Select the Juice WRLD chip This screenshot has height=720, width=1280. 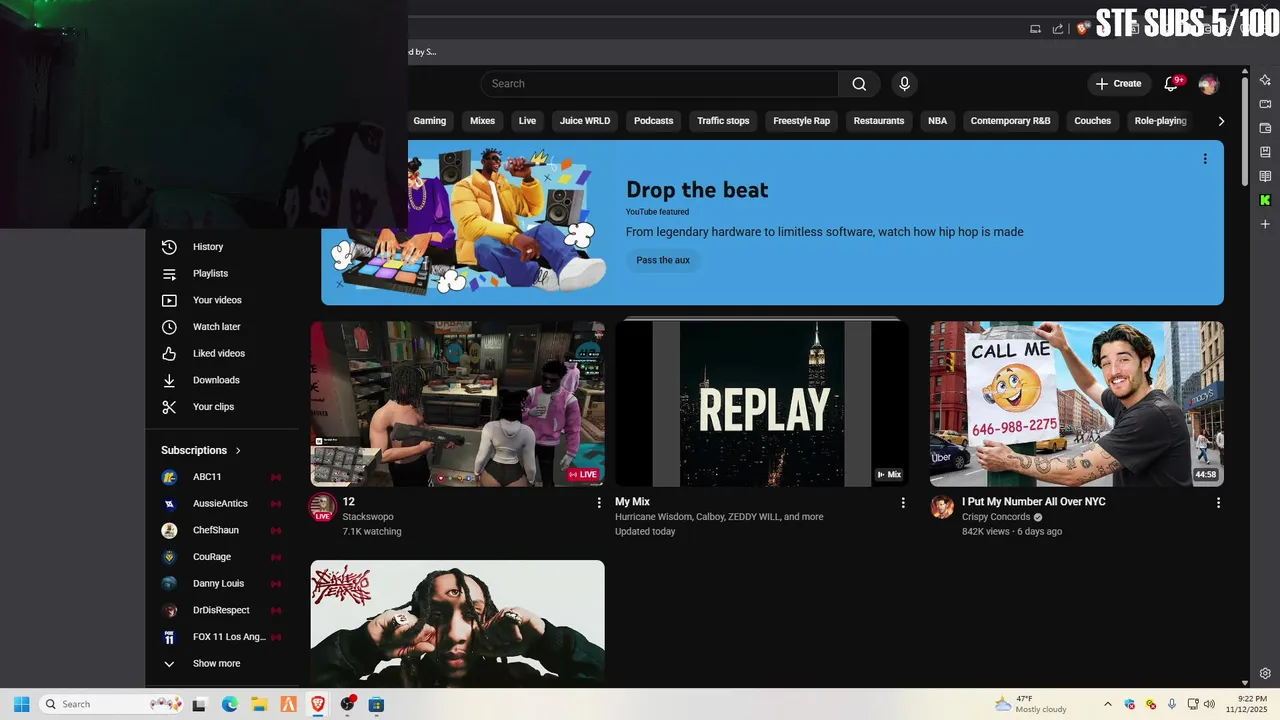tap(585, 121)
